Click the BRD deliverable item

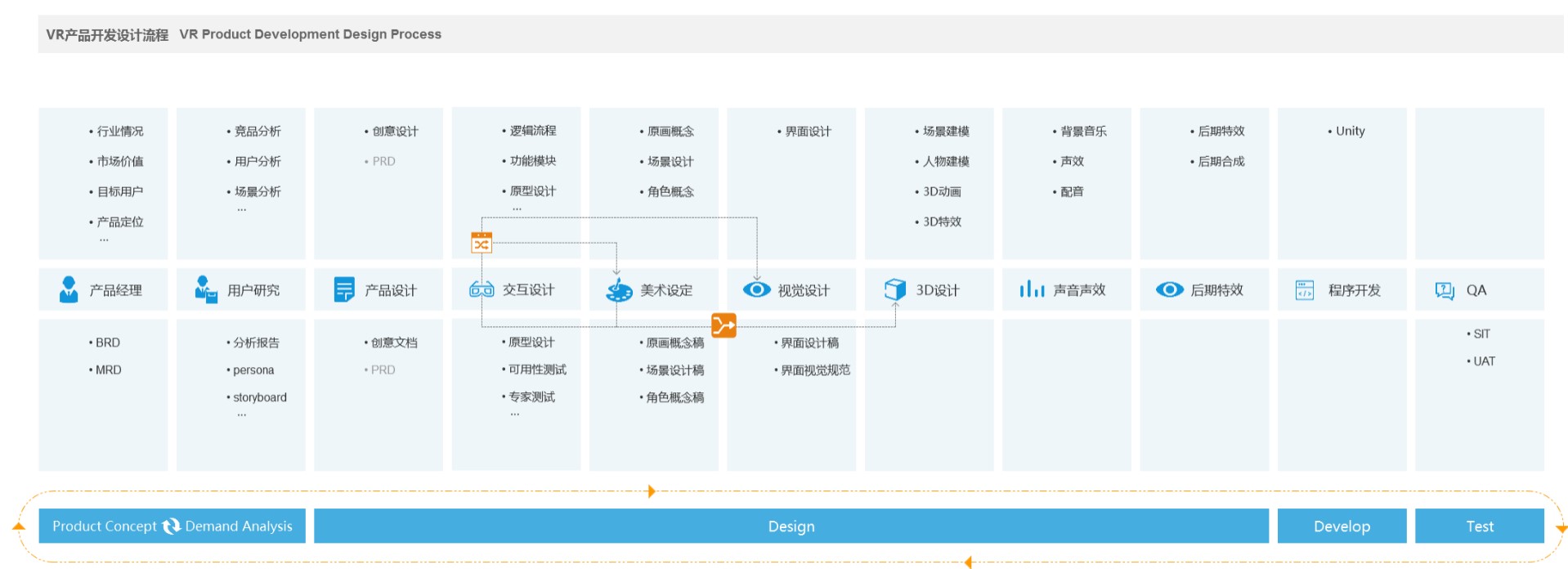coord(104,343)
